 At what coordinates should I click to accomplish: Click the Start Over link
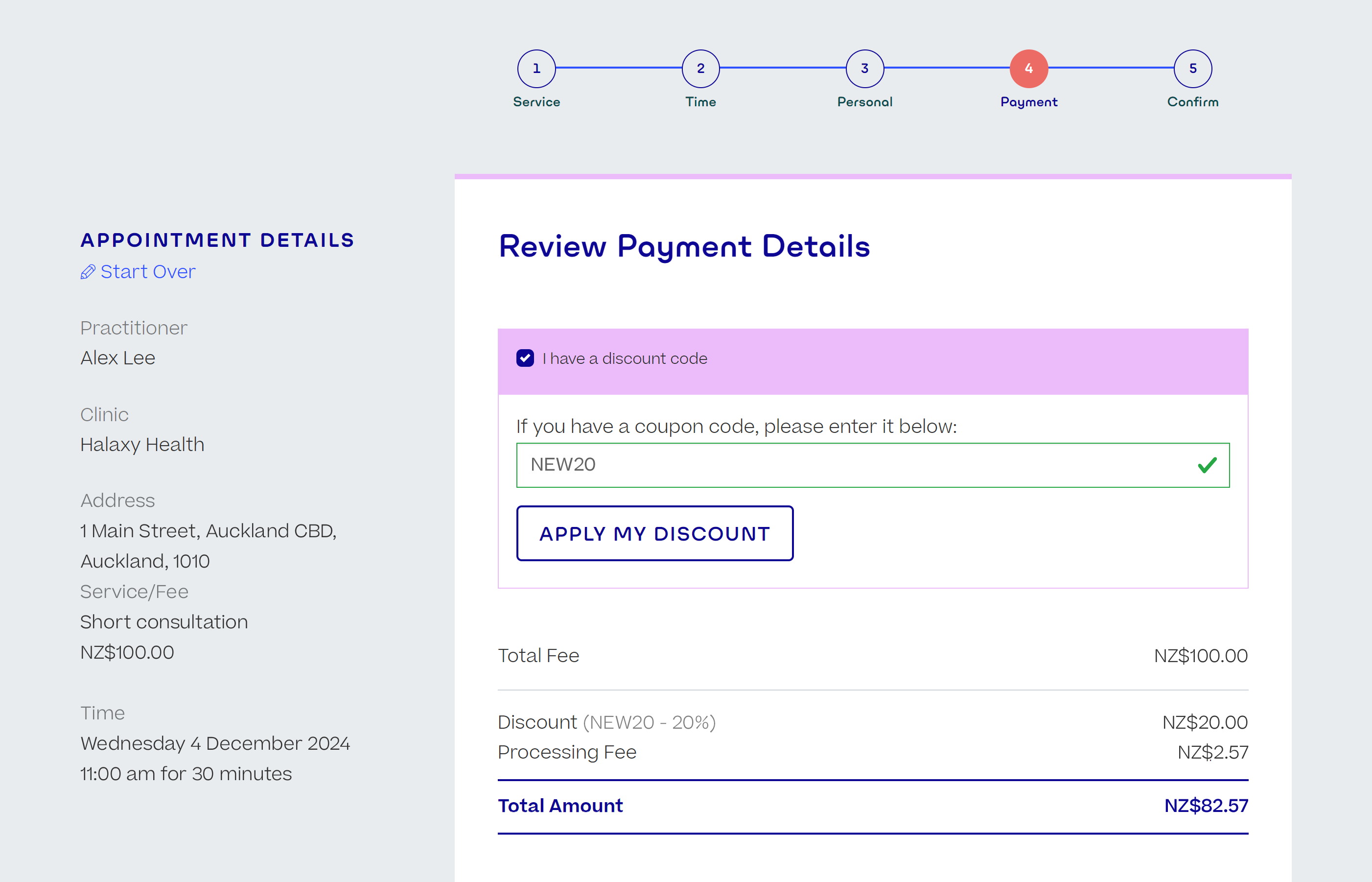click(148, 272)
